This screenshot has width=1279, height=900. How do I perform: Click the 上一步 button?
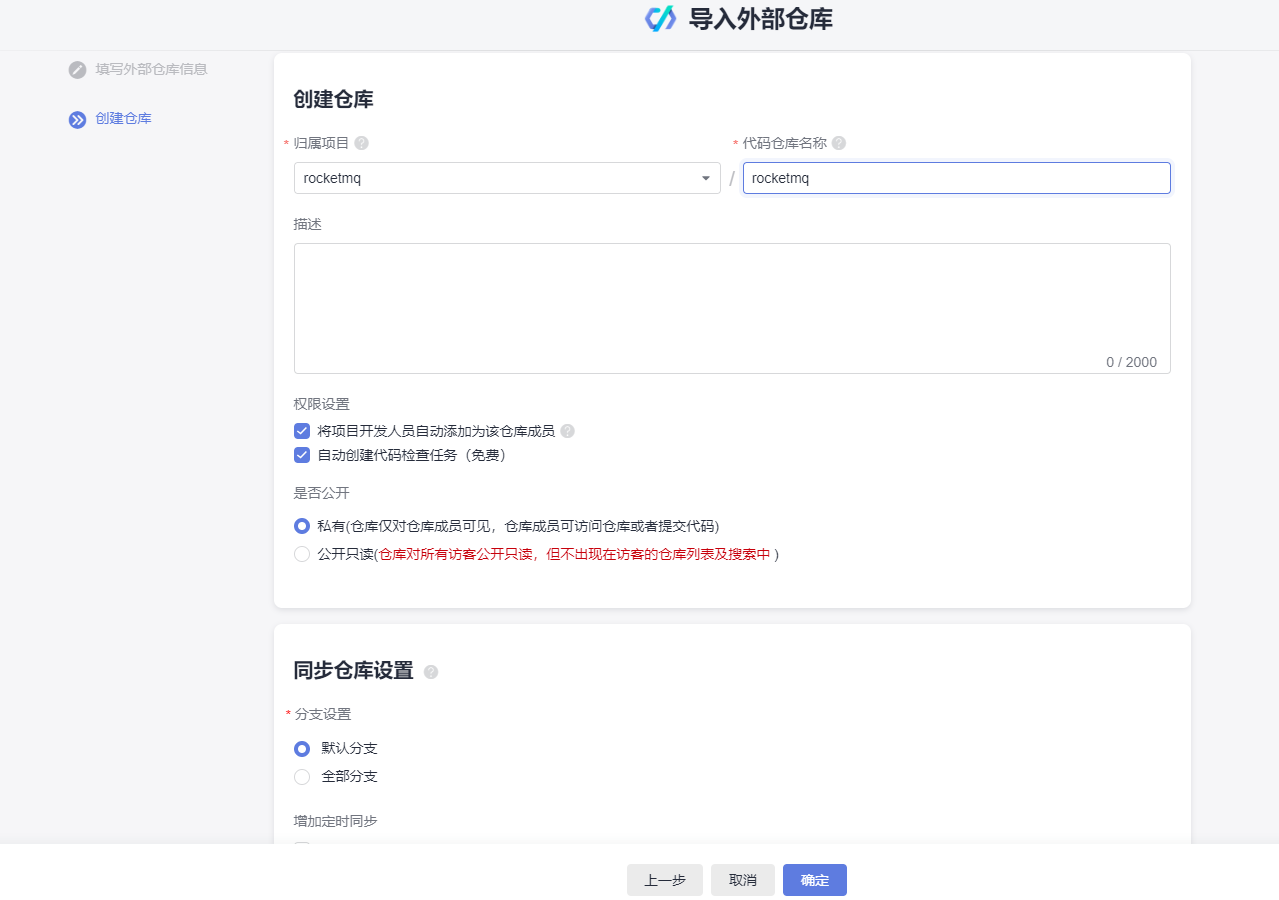(665, 880)
